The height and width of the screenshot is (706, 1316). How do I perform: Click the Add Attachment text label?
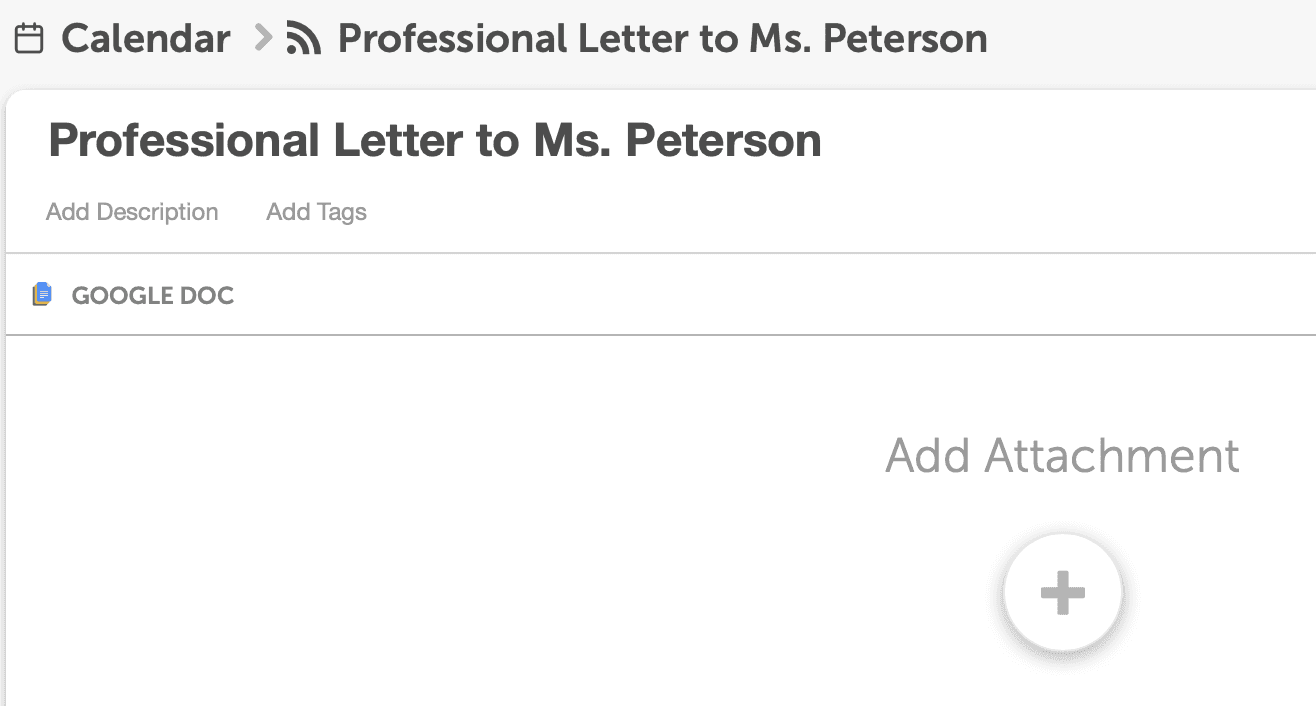point(1062,456)
